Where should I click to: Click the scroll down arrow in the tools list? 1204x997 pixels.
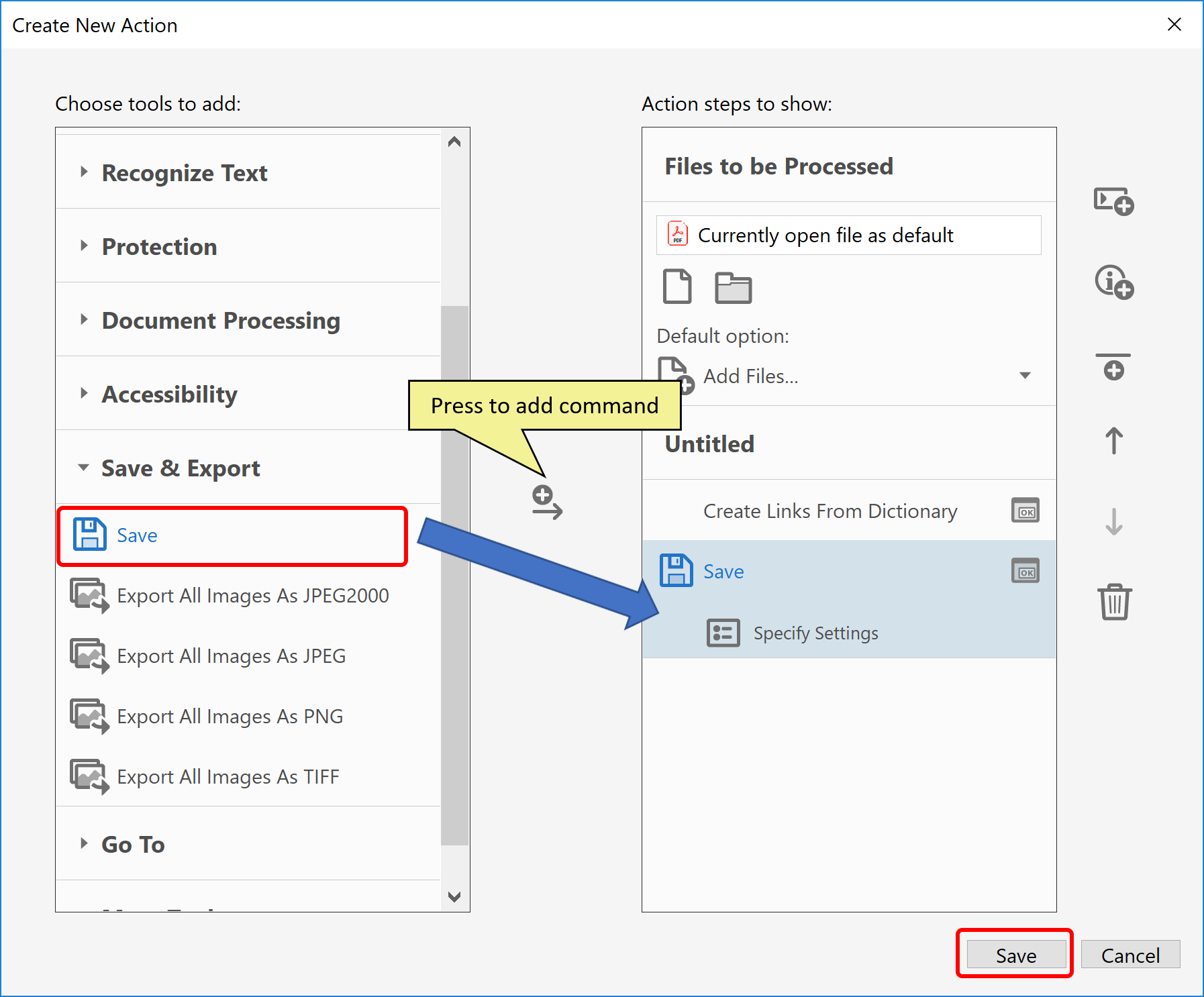[x=454, y=897]
